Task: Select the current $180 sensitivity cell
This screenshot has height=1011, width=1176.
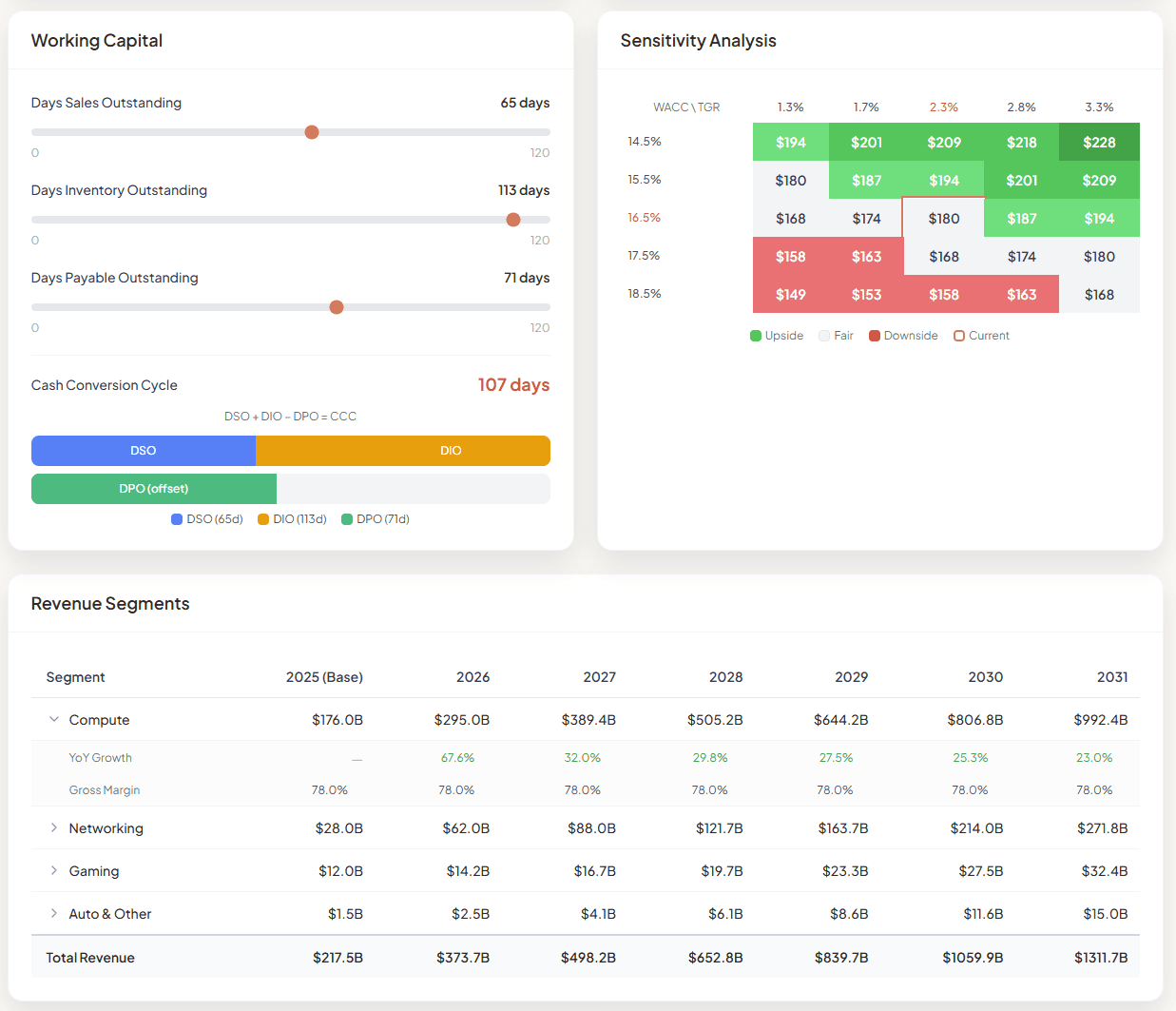Action: pyautogui.click(x=943, y=218)
